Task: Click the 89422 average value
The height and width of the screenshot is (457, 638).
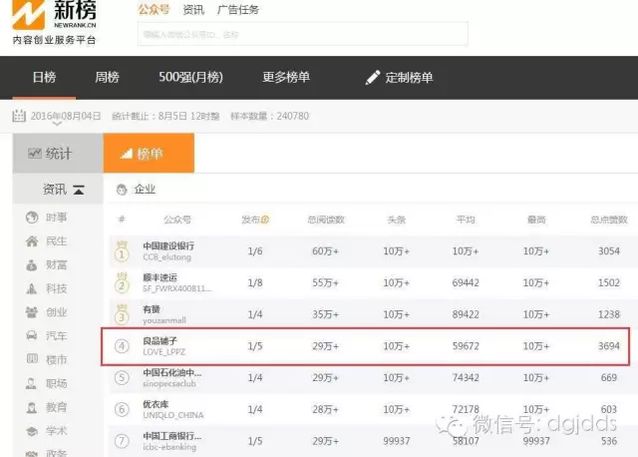Action: [465, 315]
